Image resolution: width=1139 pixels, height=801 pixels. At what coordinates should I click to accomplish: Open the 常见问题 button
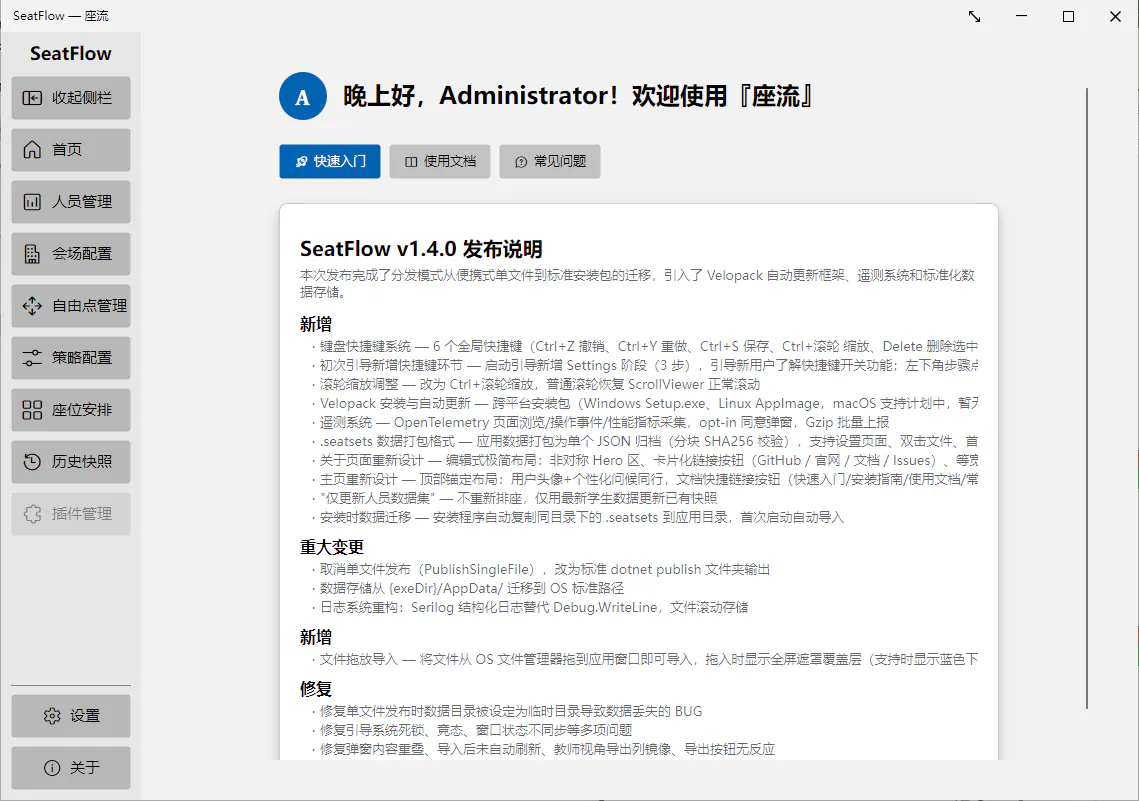(550, 161)
